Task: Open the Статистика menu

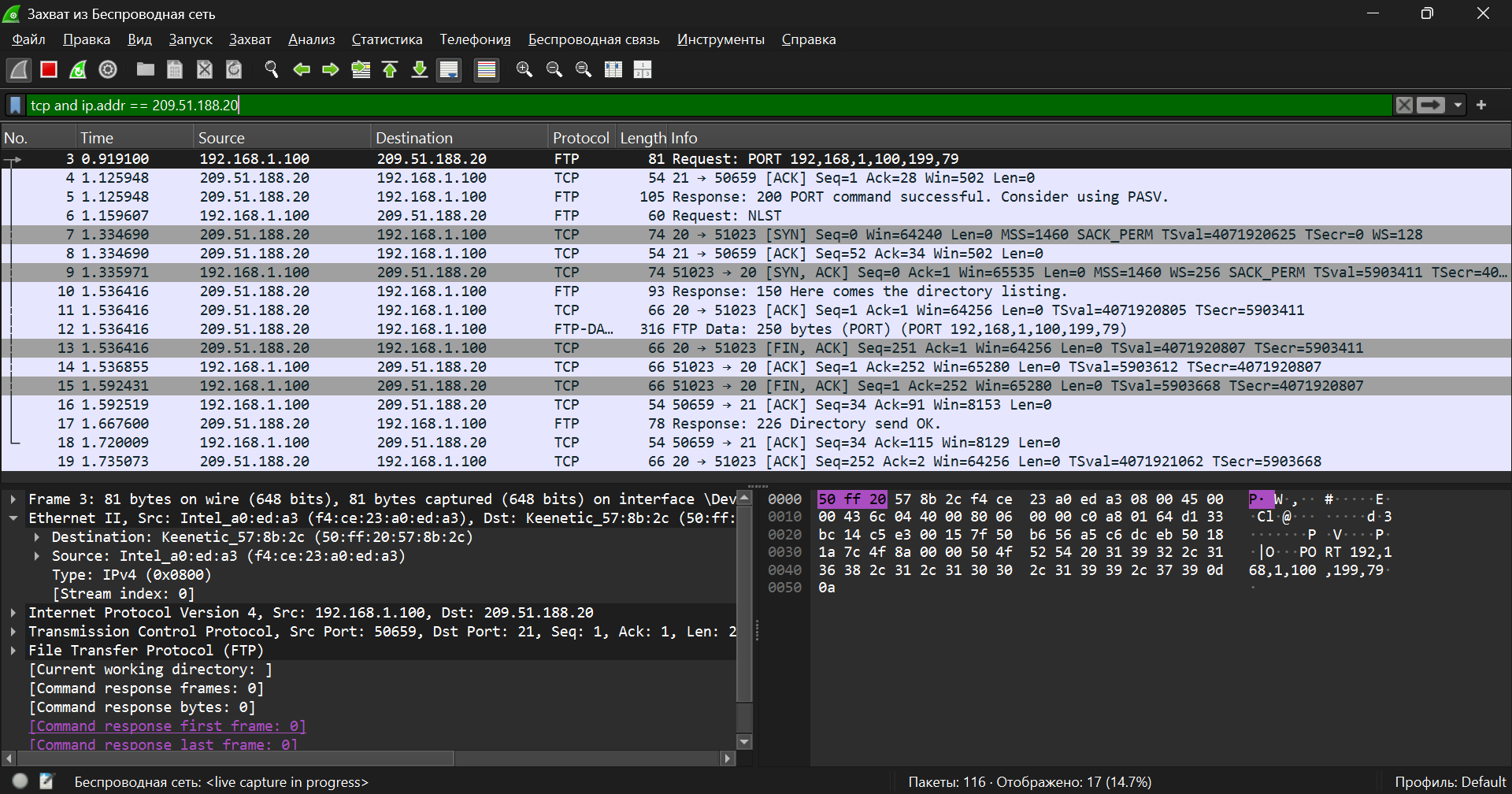Action: coord(387,39)
